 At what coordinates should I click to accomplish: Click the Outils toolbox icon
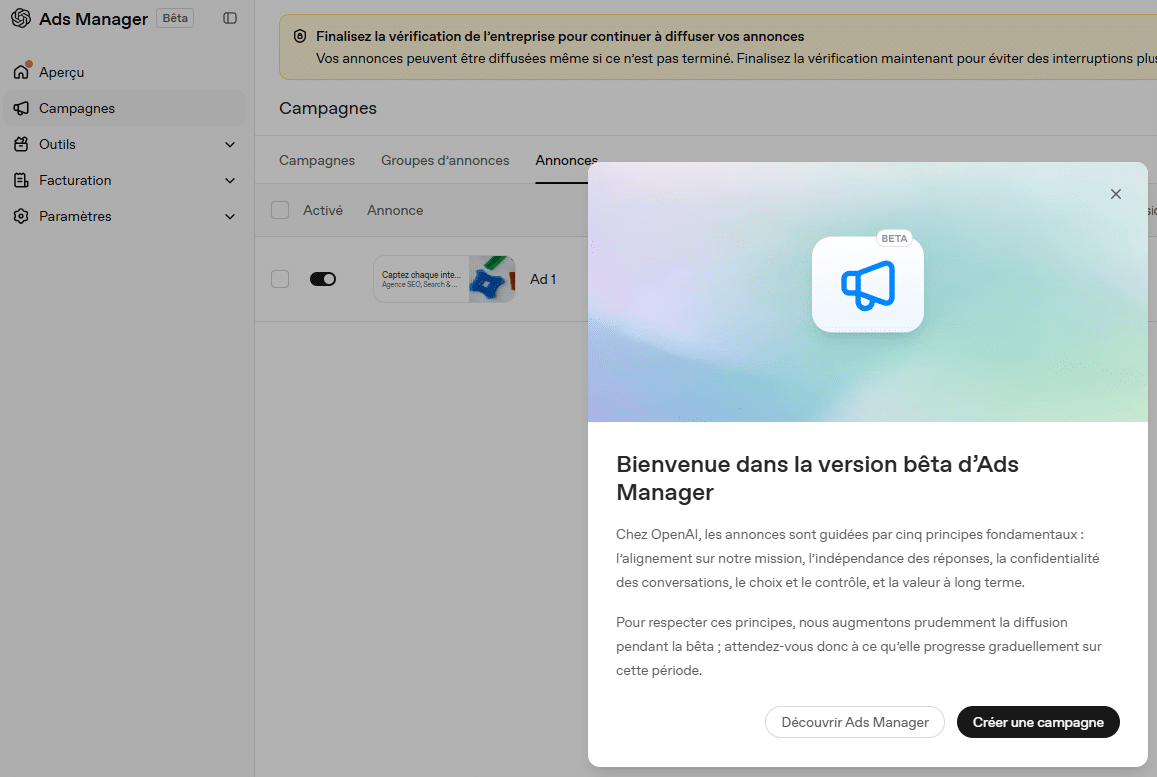coord(21,144)
